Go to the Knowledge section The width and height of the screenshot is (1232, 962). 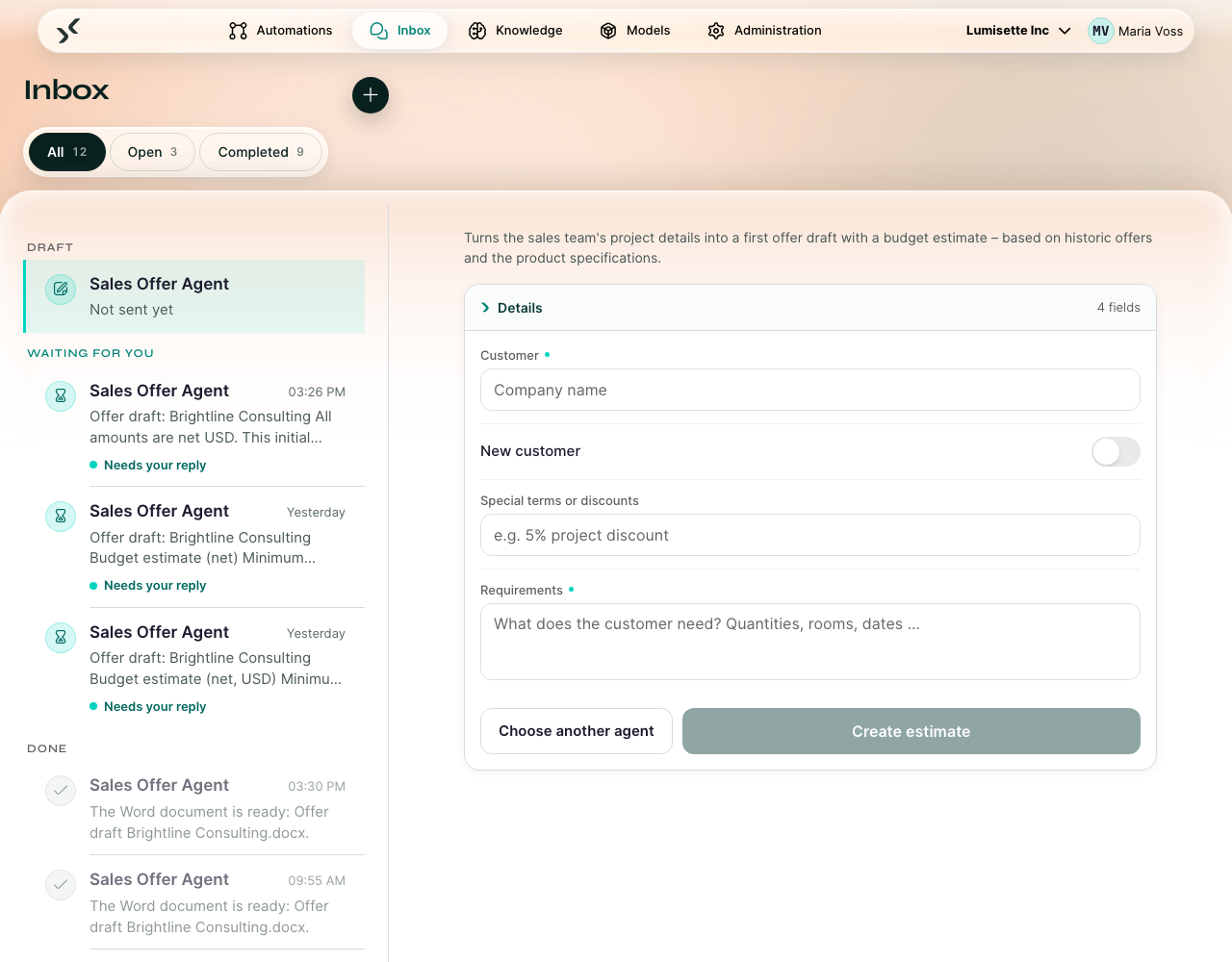(x=516, y=31)
